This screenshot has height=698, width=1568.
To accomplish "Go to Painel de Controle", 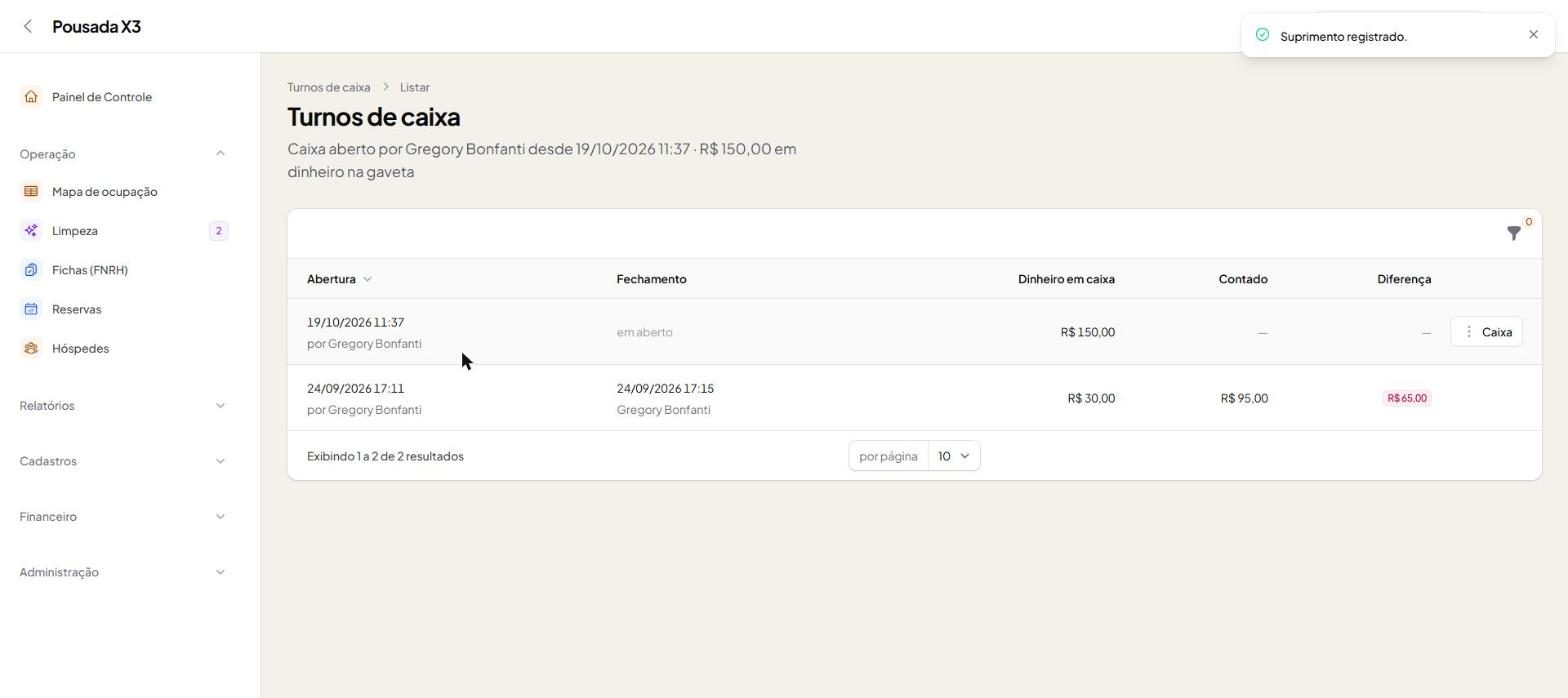I will (102, 97).
